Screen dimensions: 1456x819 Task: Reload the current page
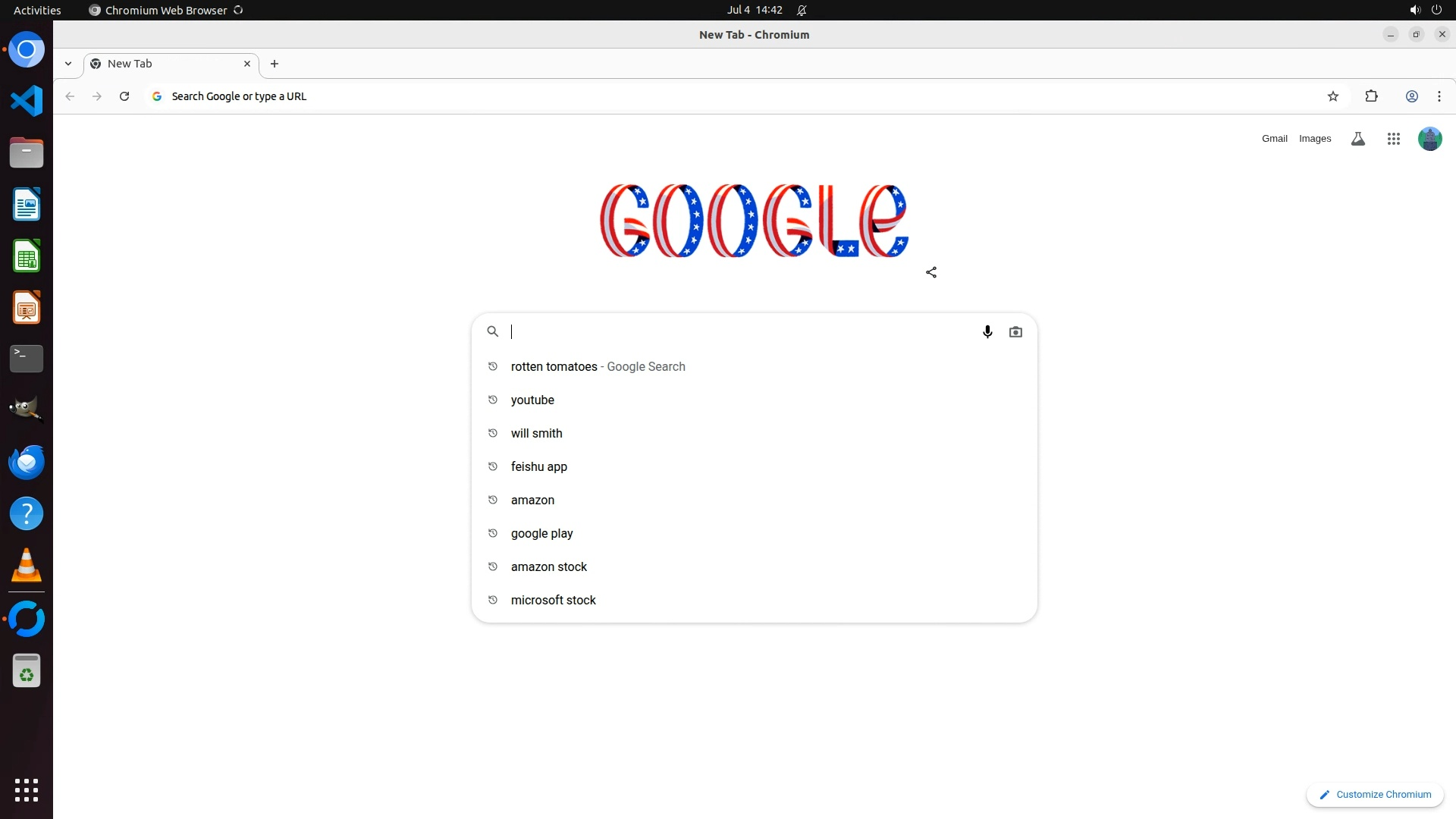tap(124, 96)
